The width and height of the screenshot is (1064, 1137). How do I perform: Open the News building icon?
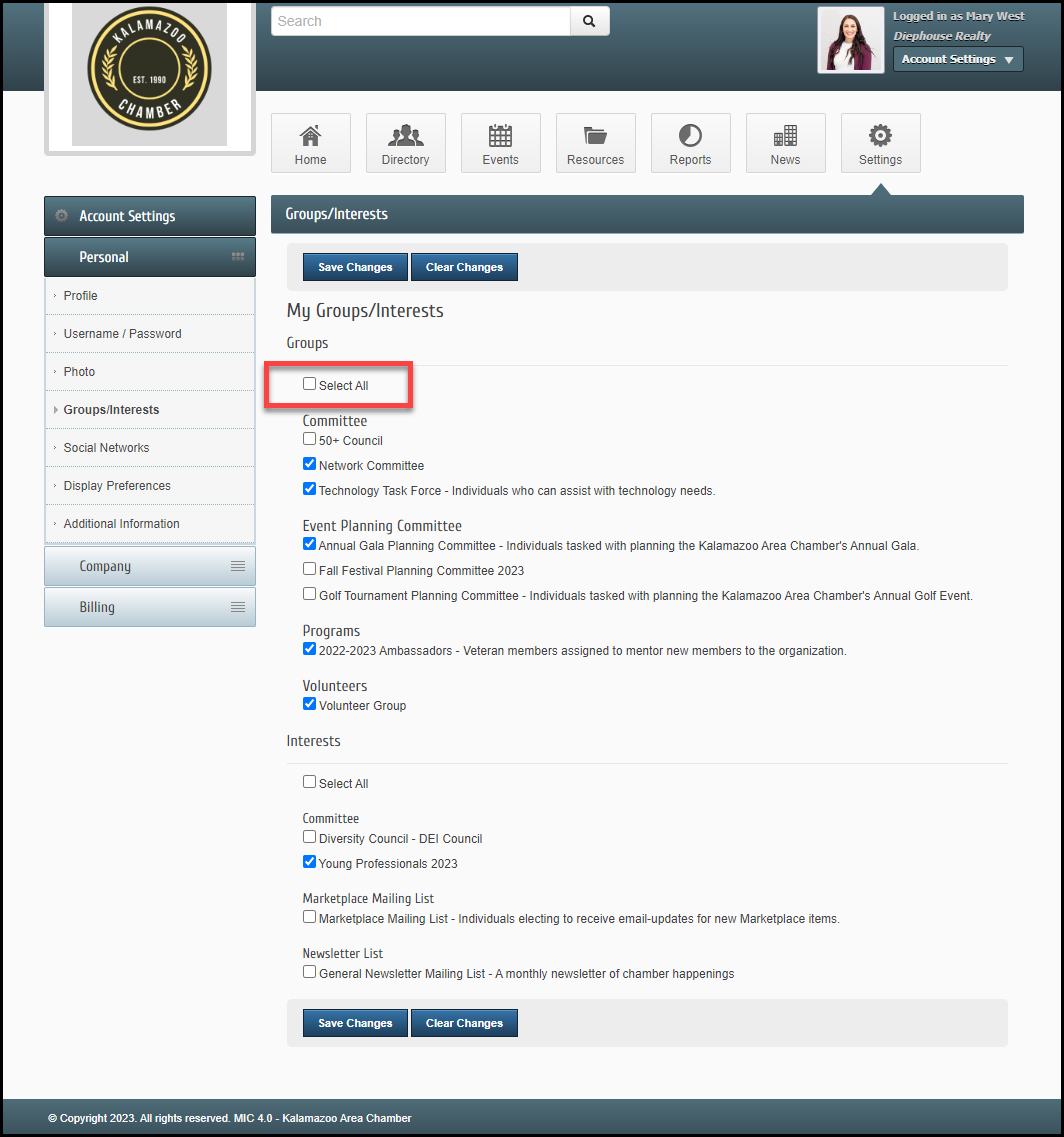click(x=785, y=137)
